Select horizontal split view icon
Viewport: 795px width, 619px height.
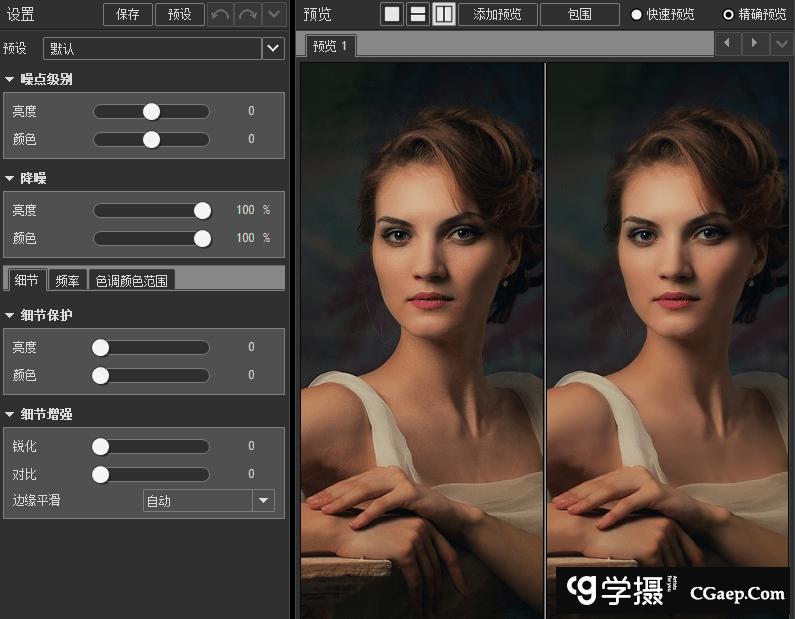(418, 14)
